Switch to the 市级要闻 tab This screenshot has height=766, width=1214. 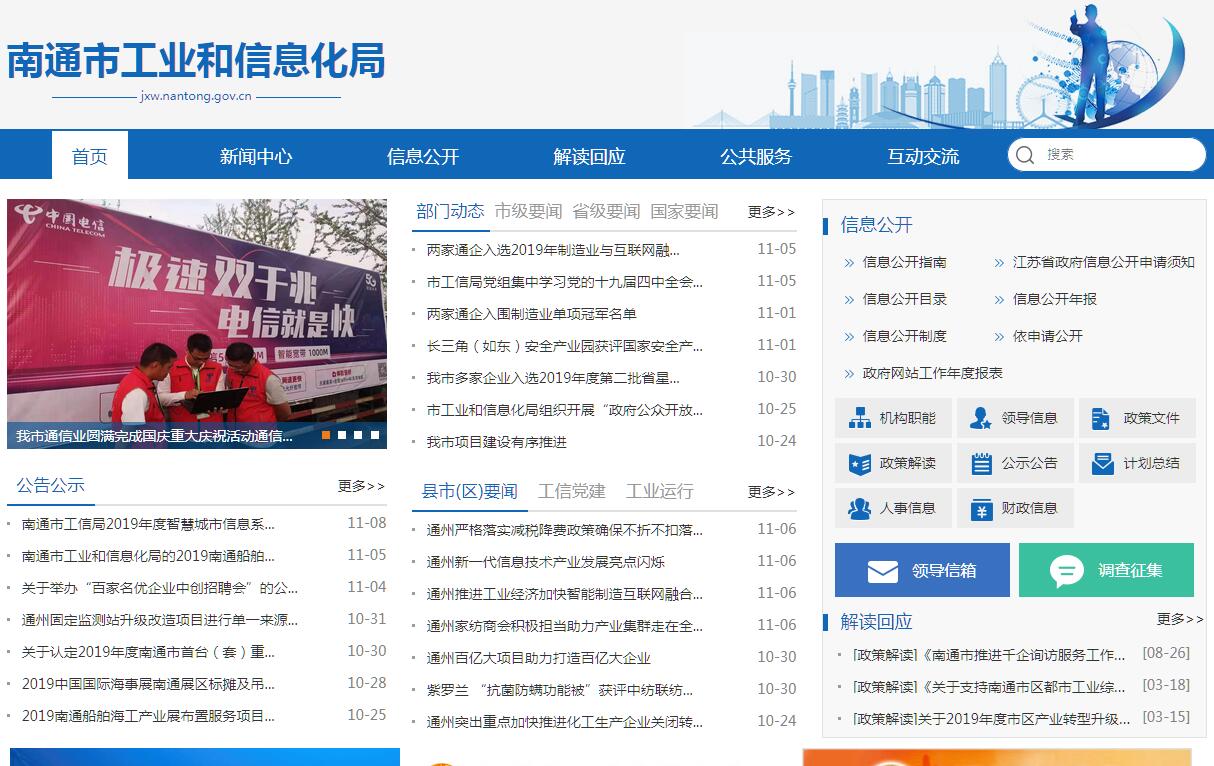pyautogui.click(x=528, y=212)
